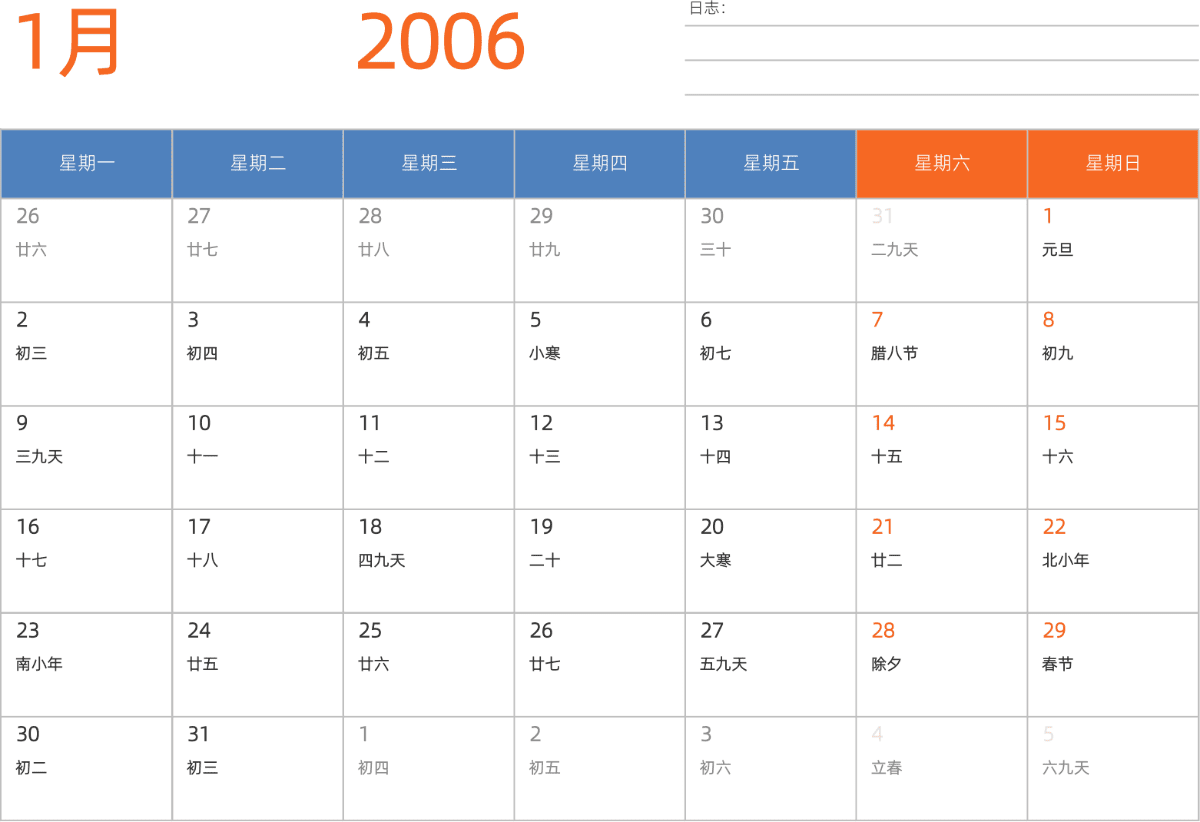Viewport: 1200px width, 822px height.
Task: Select the orange 星期日 header
Action: tap(1113, 164)
